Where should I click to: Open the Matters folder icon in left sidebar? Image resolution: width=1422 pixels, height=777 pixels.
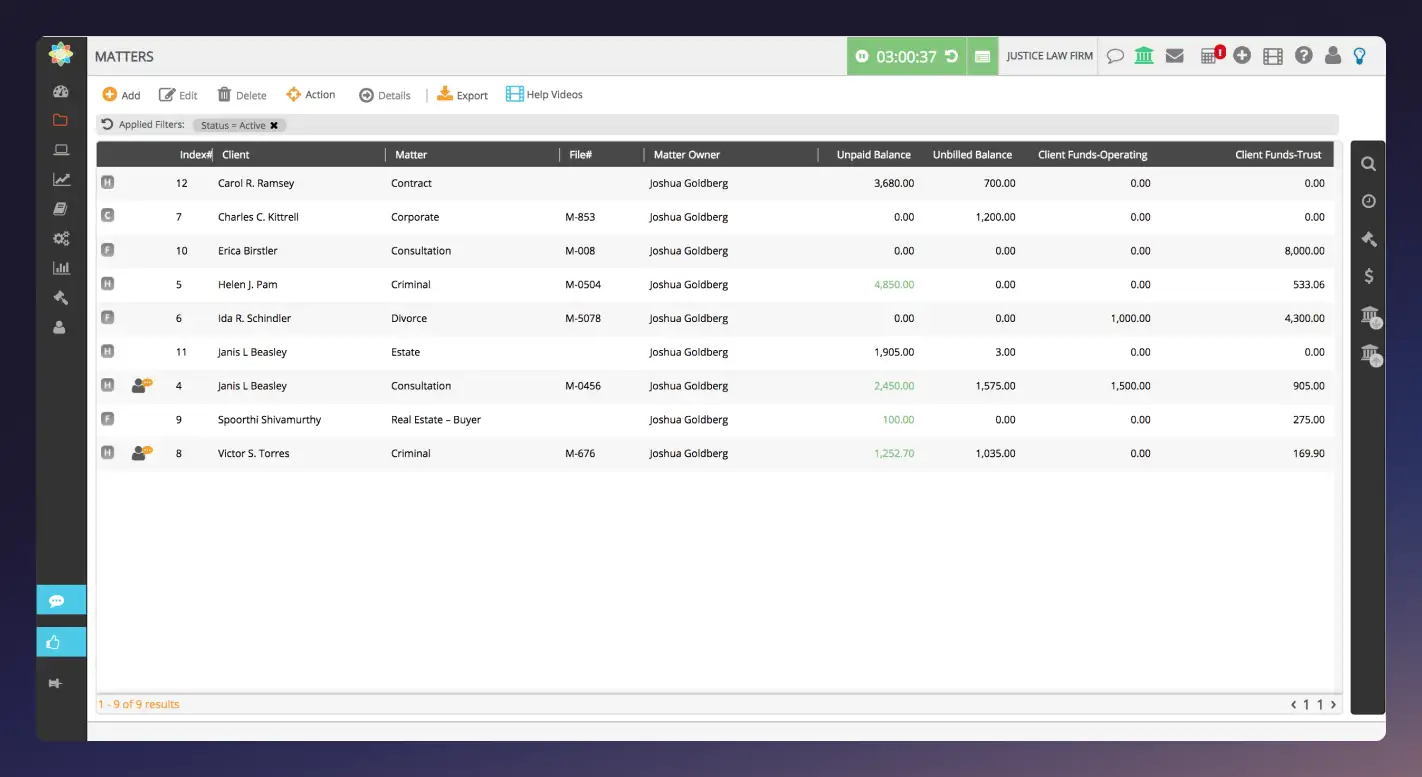tap(60, 119)
